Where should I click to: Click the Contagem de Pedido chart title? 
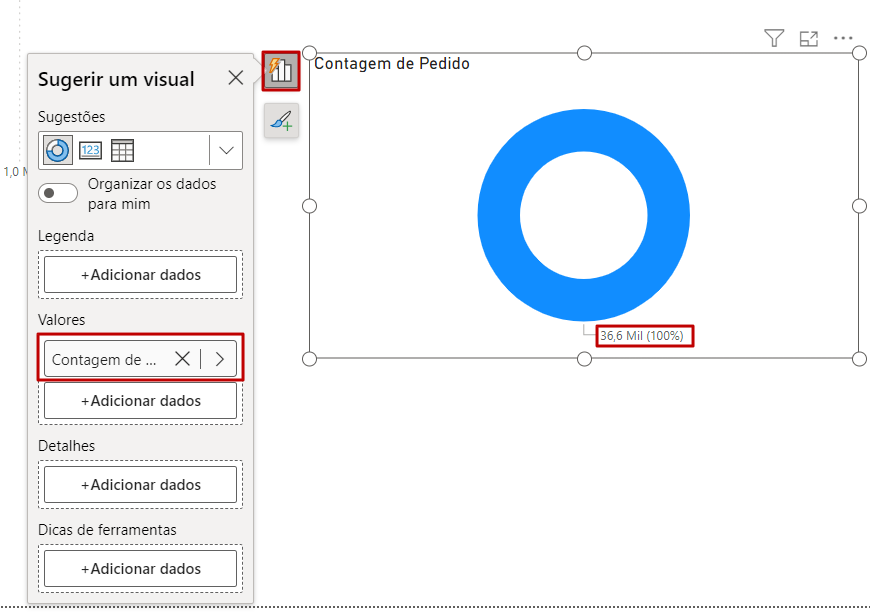tap(392, 64)
